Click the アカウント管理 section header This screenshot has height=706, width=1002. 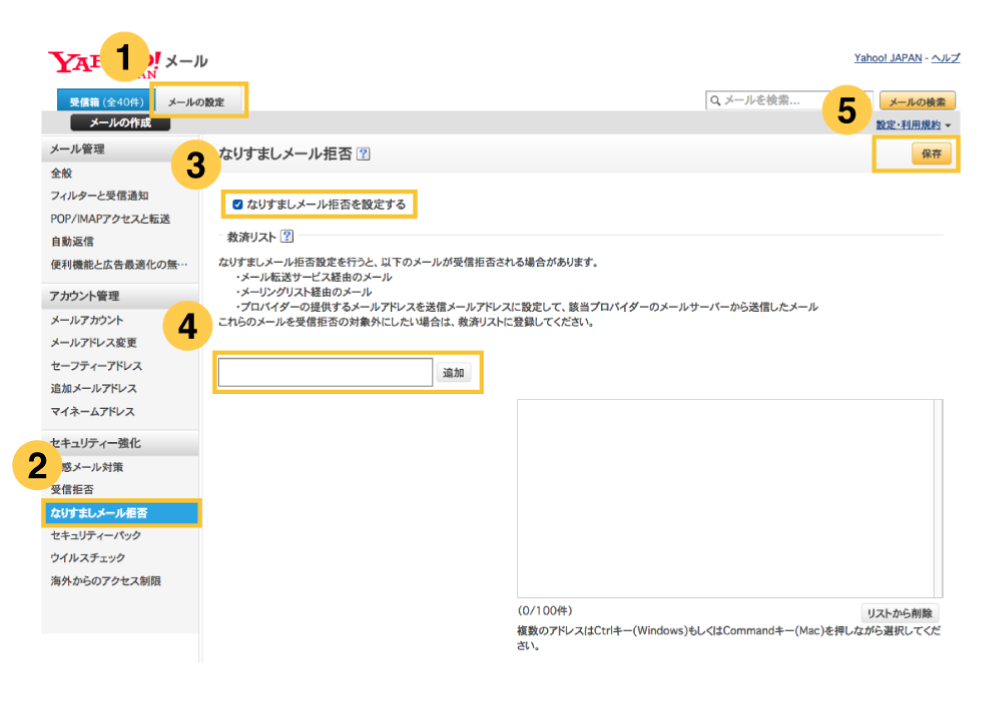point(120,296)
